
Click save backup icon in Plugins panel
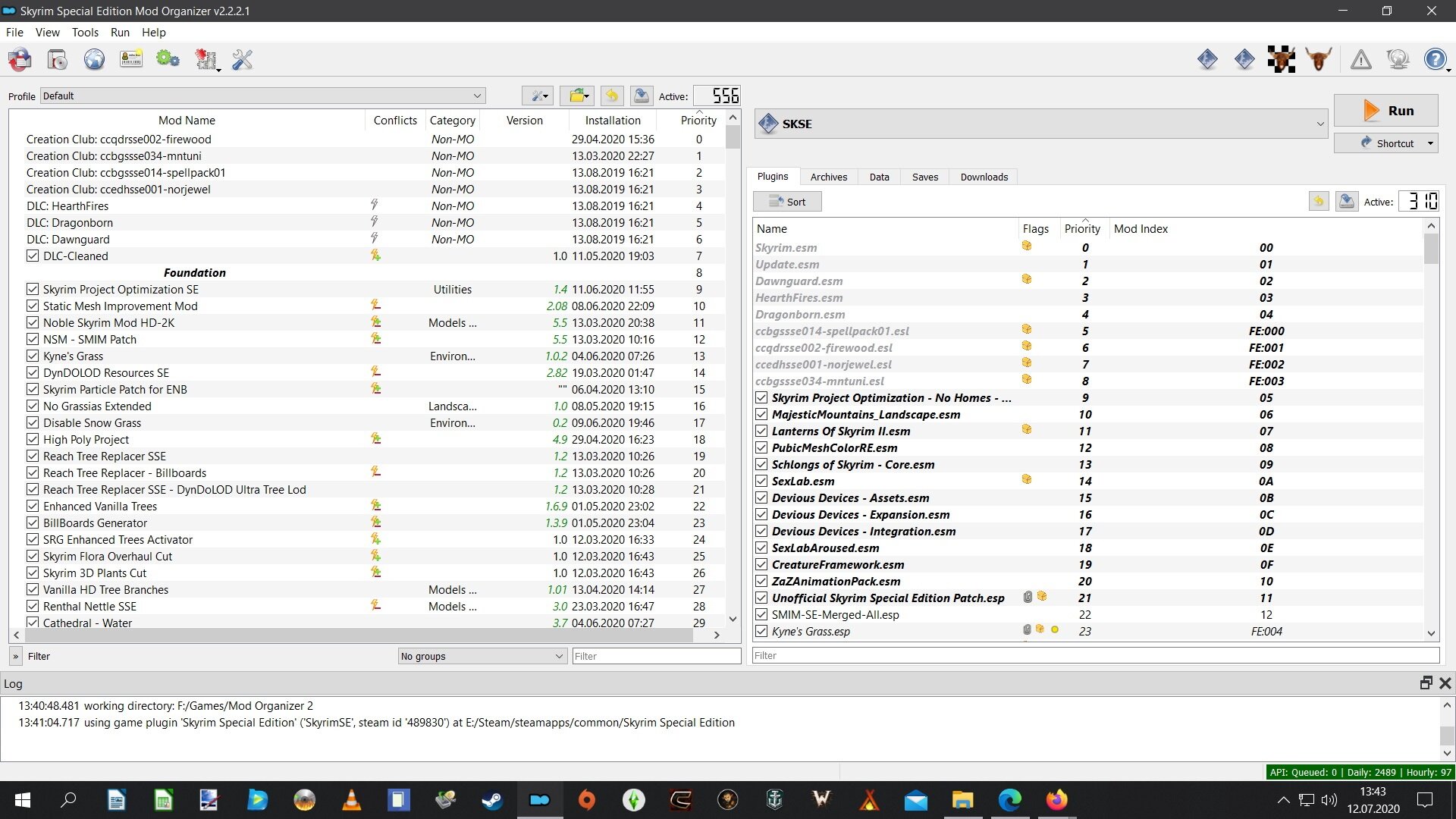pyautogui.click(x=1347, y=201)
